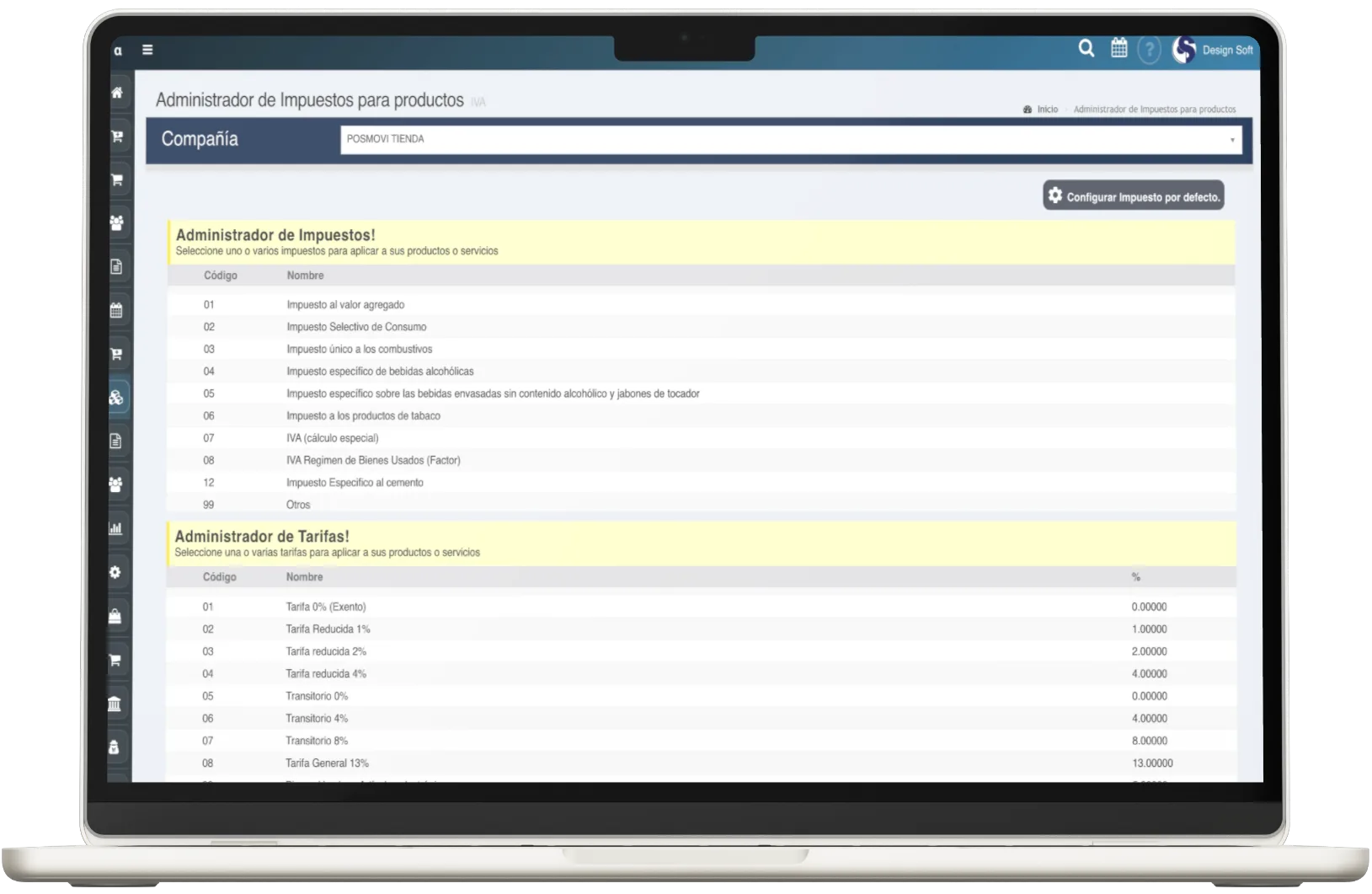
Task: Click the hamburger menu icon in header
Action: pos(147,50)
